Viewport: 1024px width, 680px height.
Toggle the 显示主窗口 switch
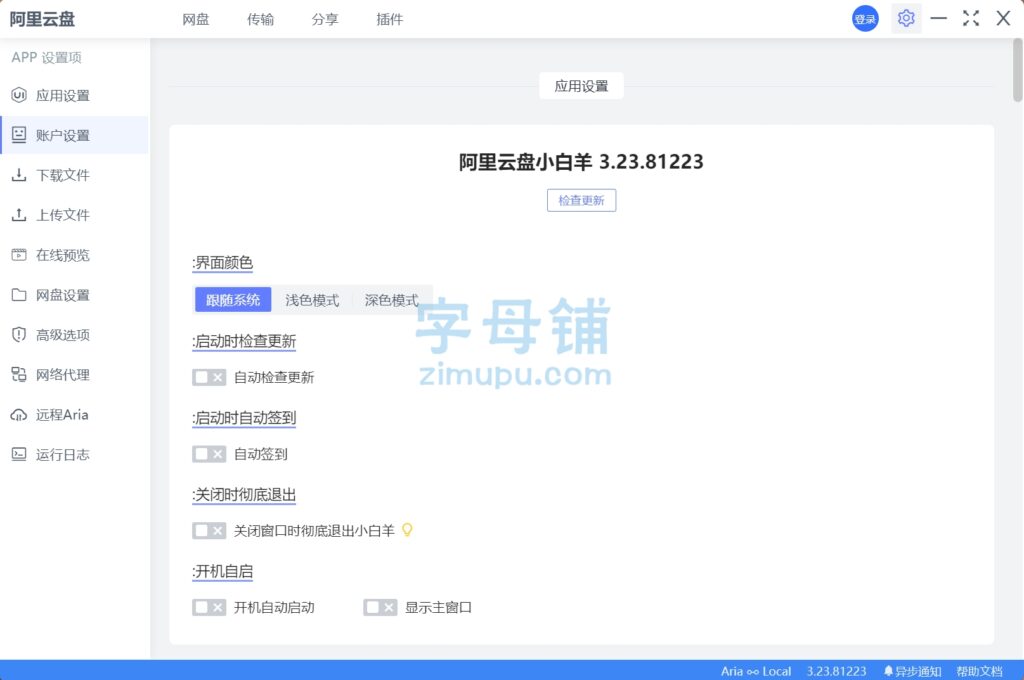(x=380, y=607)
